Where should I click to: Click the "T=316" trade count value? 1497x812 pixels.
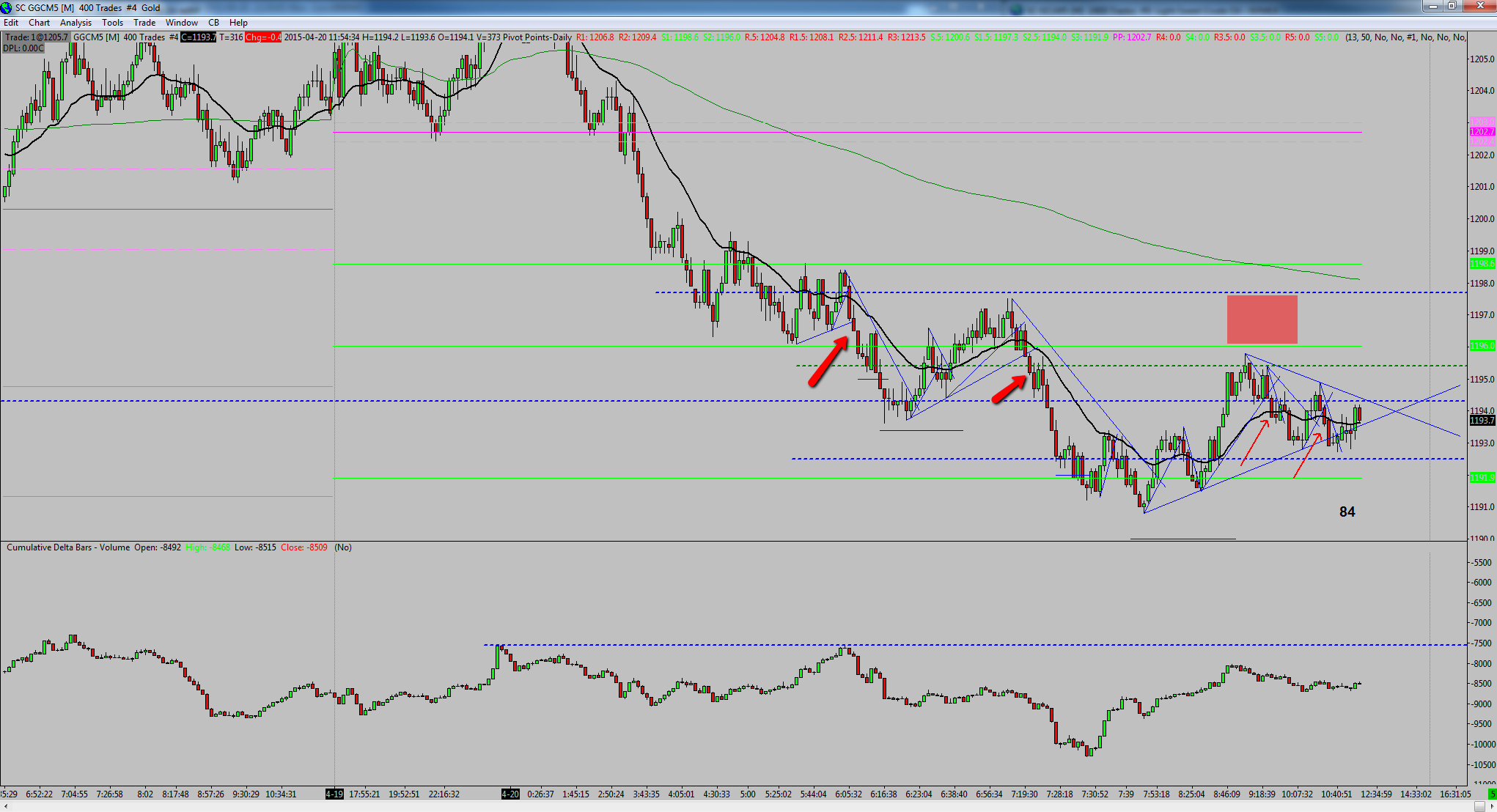click(231, 37)
